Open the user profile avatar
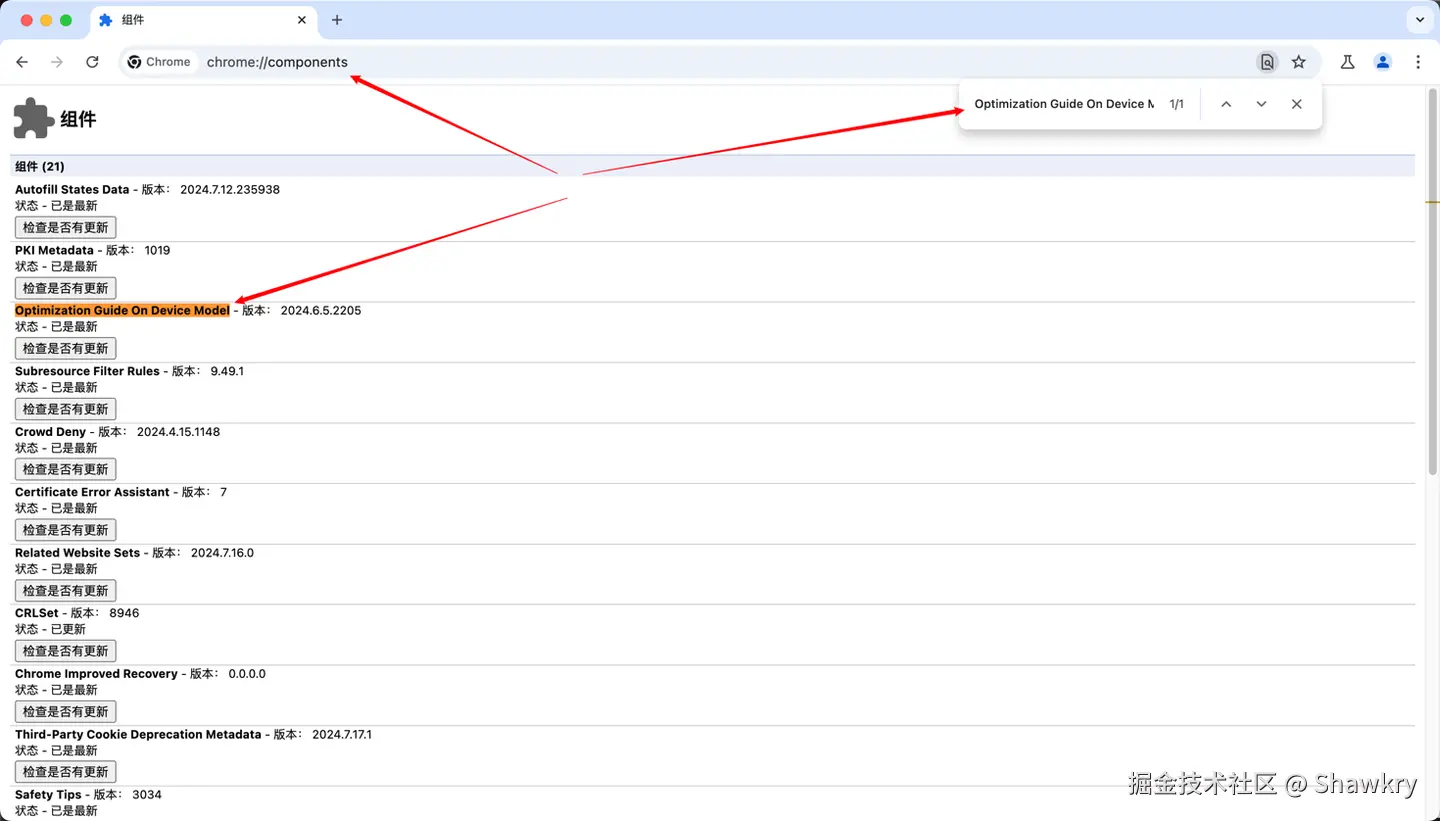1440x821 pixels. point(1383,62)
